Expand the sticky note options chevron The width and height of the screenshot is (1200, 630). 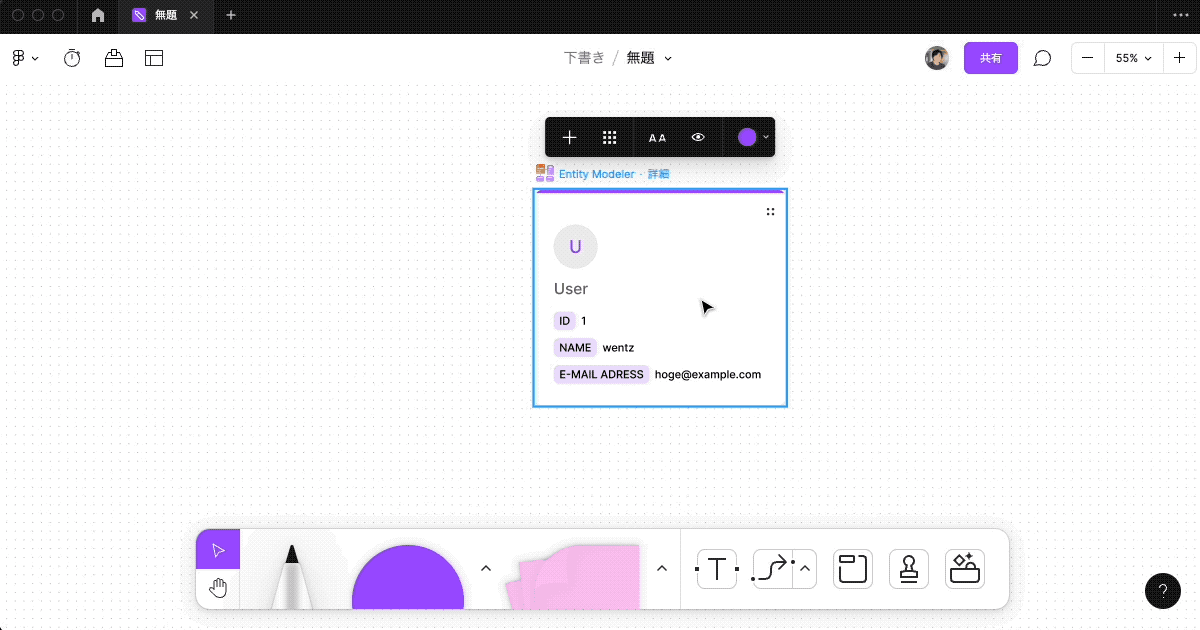pos(661,568)
